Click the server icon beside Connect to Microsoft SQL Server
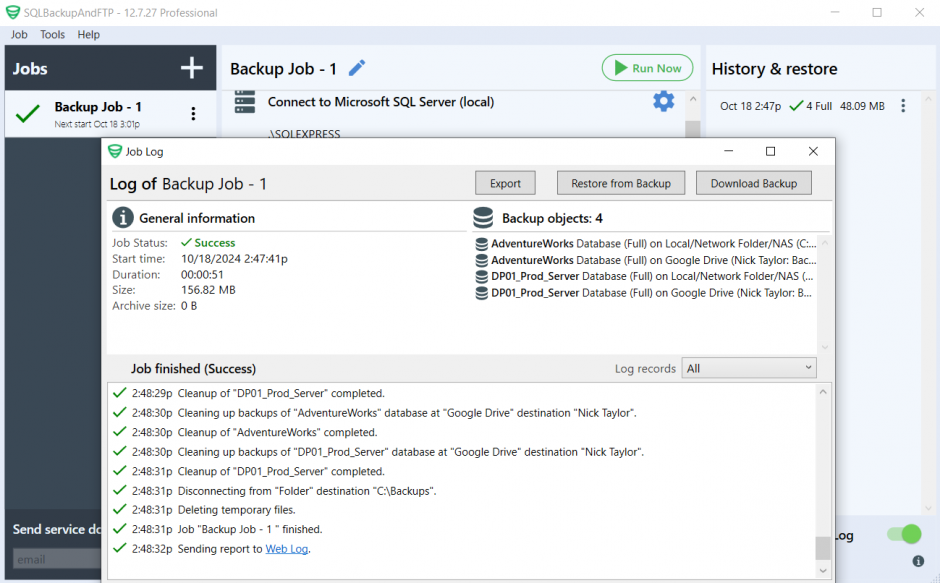 pyautogui.click(x=245, y=101)
